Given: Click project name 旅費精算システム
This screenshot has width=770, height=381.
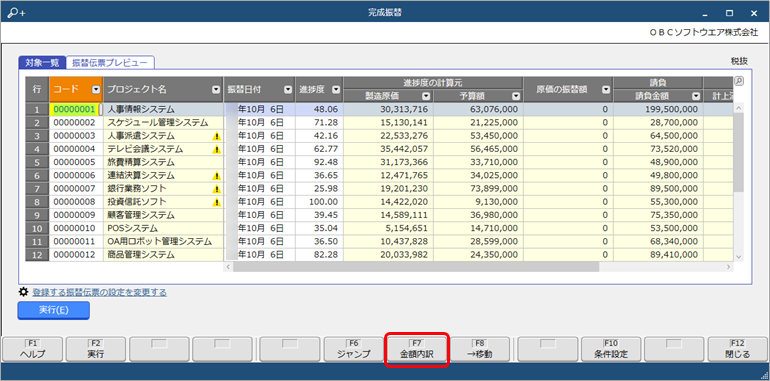Looking at the screenshot, I should 141,163.
